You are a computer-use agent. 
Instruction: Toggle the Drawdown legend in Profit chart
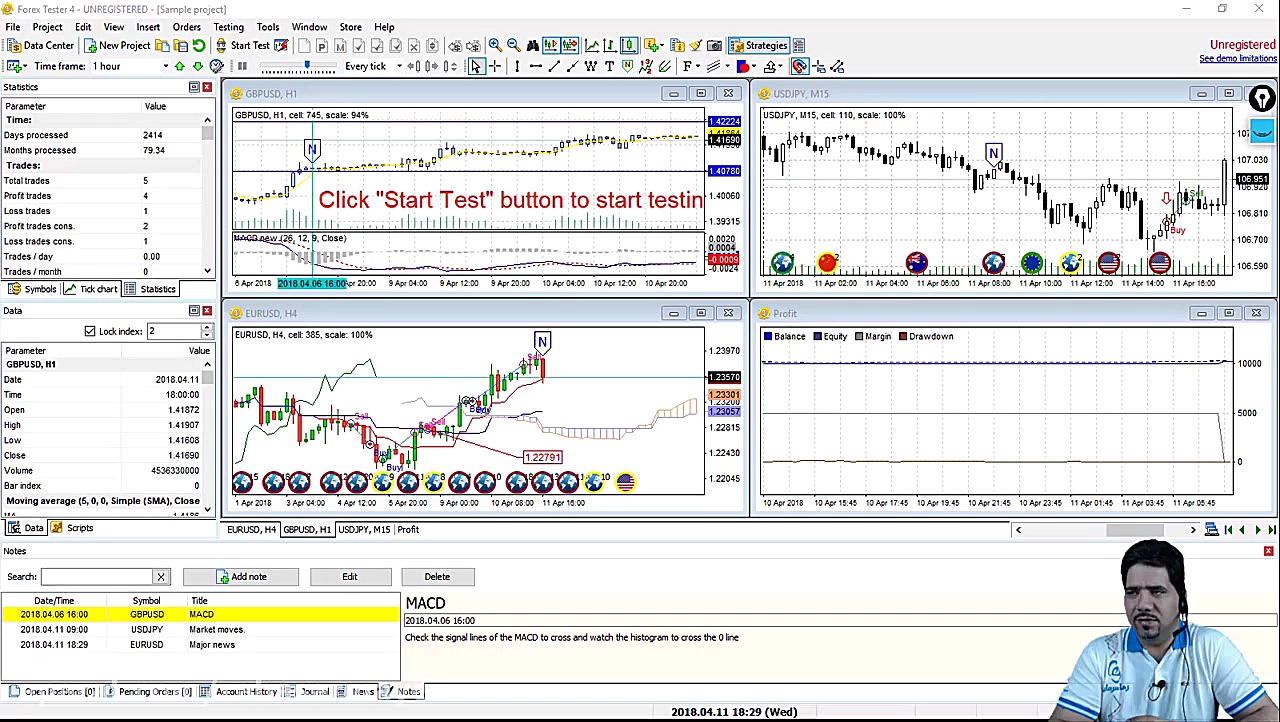coord(925,336)
